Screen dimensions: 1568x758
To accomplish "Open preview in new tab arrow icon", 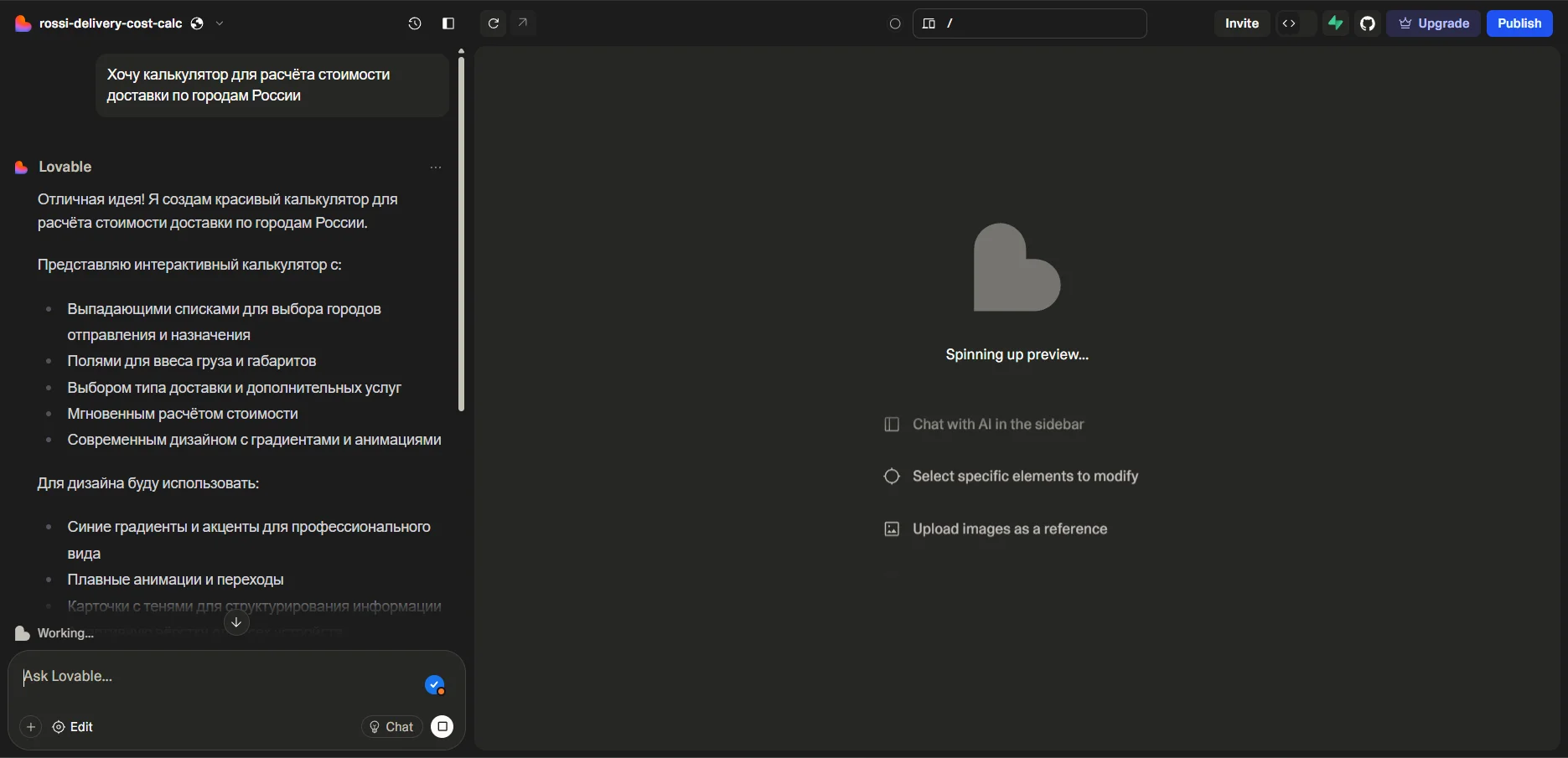I will pyautogui.click(x=523, y=23).
